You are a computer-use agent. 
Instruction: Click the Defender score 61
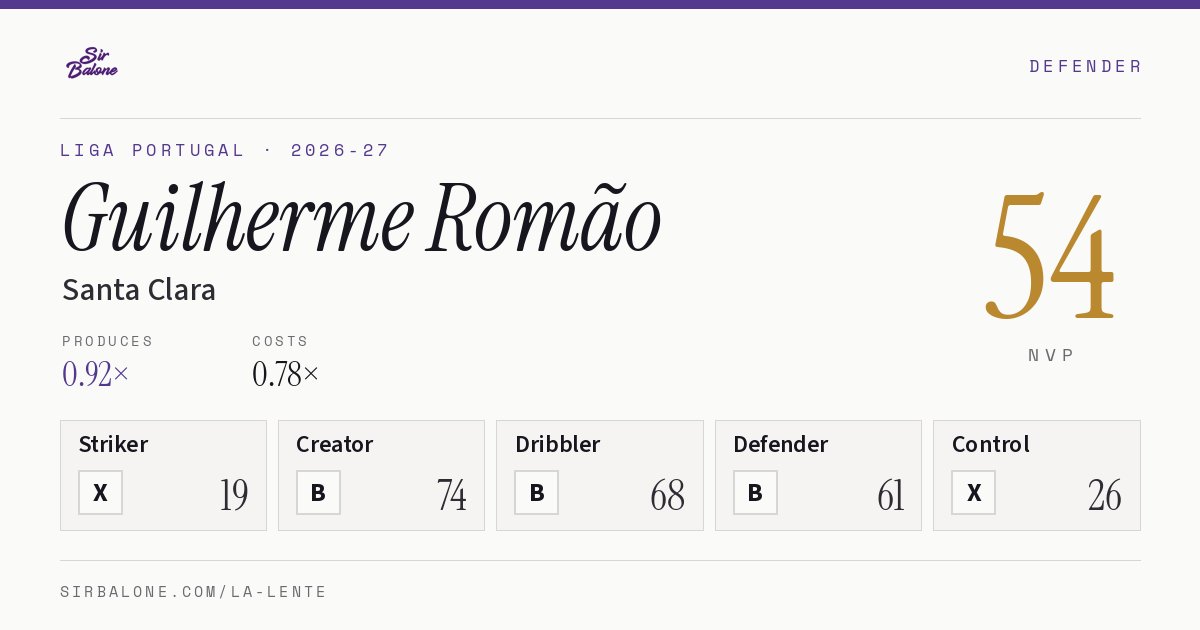(x=890, y=495)
